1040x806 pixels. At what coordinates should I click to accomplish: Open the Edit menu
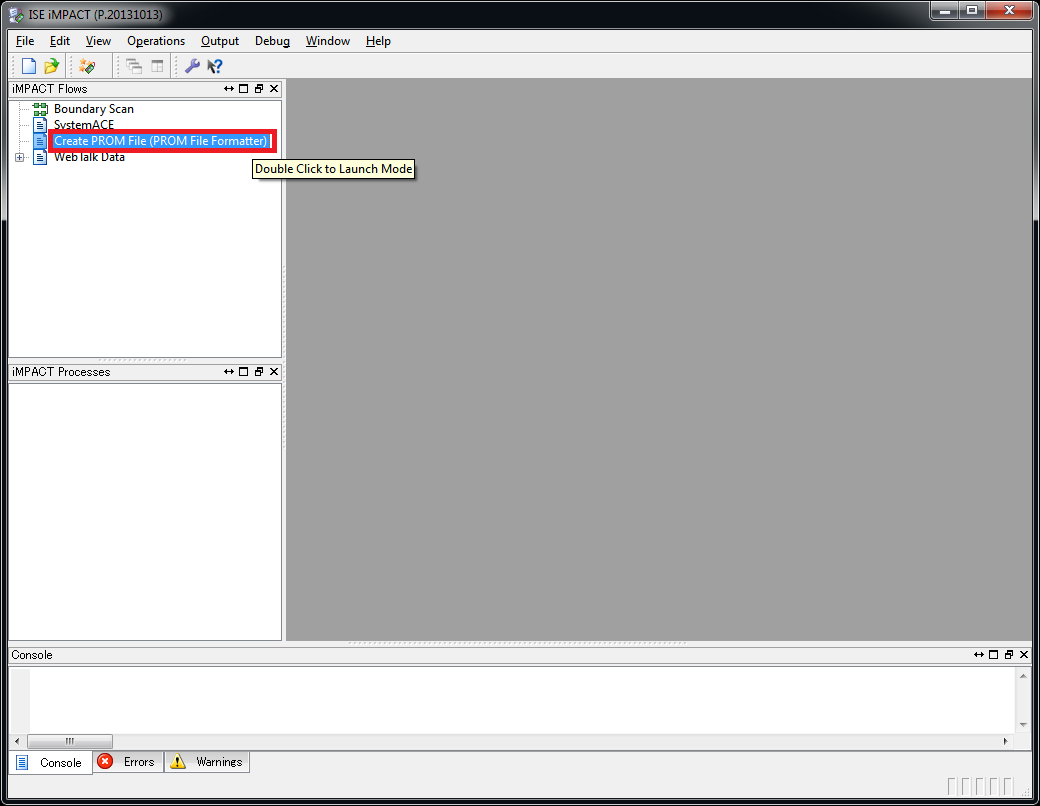60,41
